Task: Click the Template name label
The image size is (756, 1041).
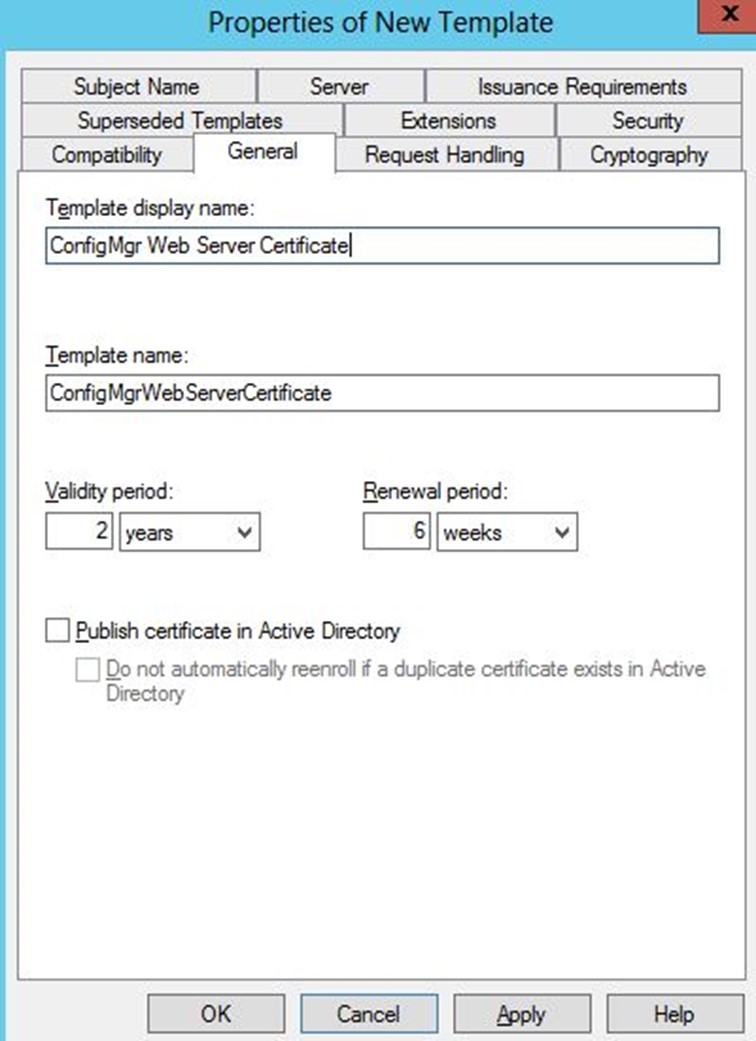Action: click(117, 355)
